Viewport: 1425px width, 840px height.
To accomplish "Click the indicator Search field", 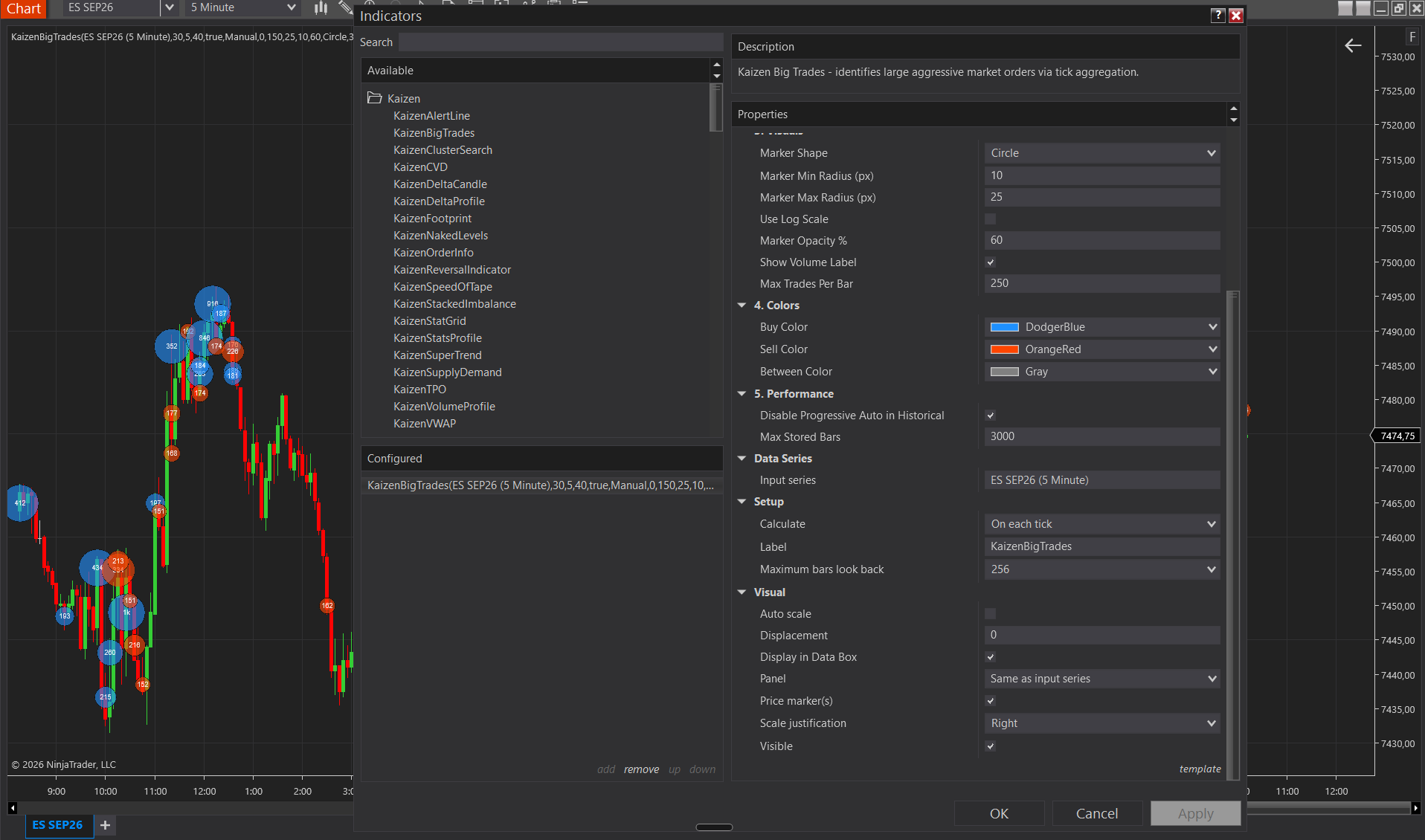I will point(560,42).
